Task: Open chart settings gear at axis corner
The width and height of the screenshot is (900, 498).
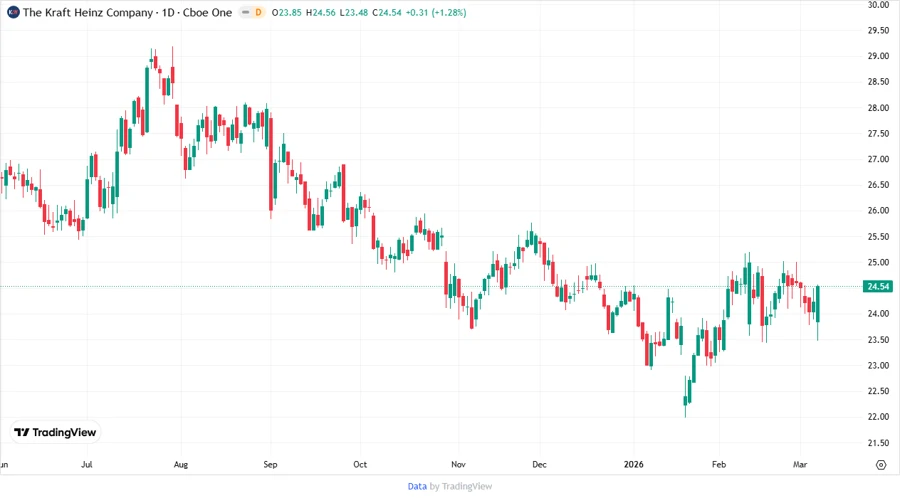Action: click(x=881, y=465)
